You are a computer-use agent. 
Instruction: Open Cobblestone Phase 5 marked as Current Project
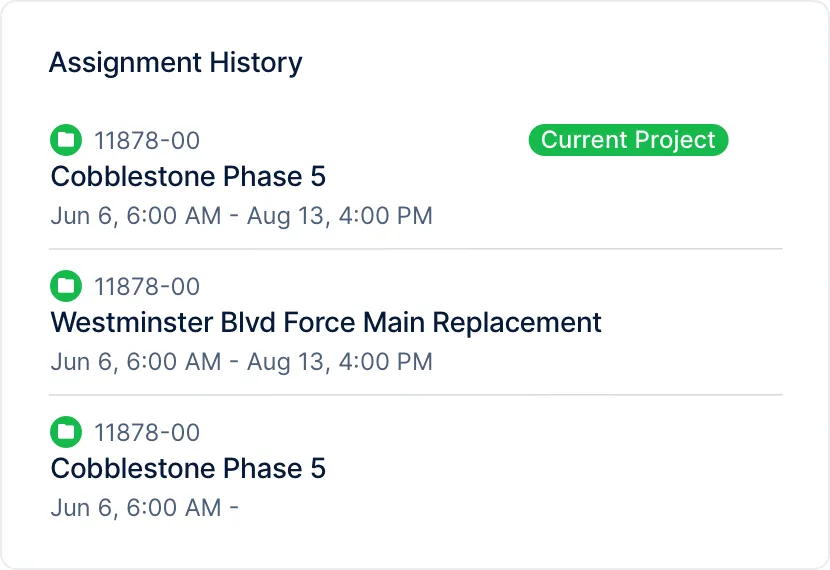point(188,177)
